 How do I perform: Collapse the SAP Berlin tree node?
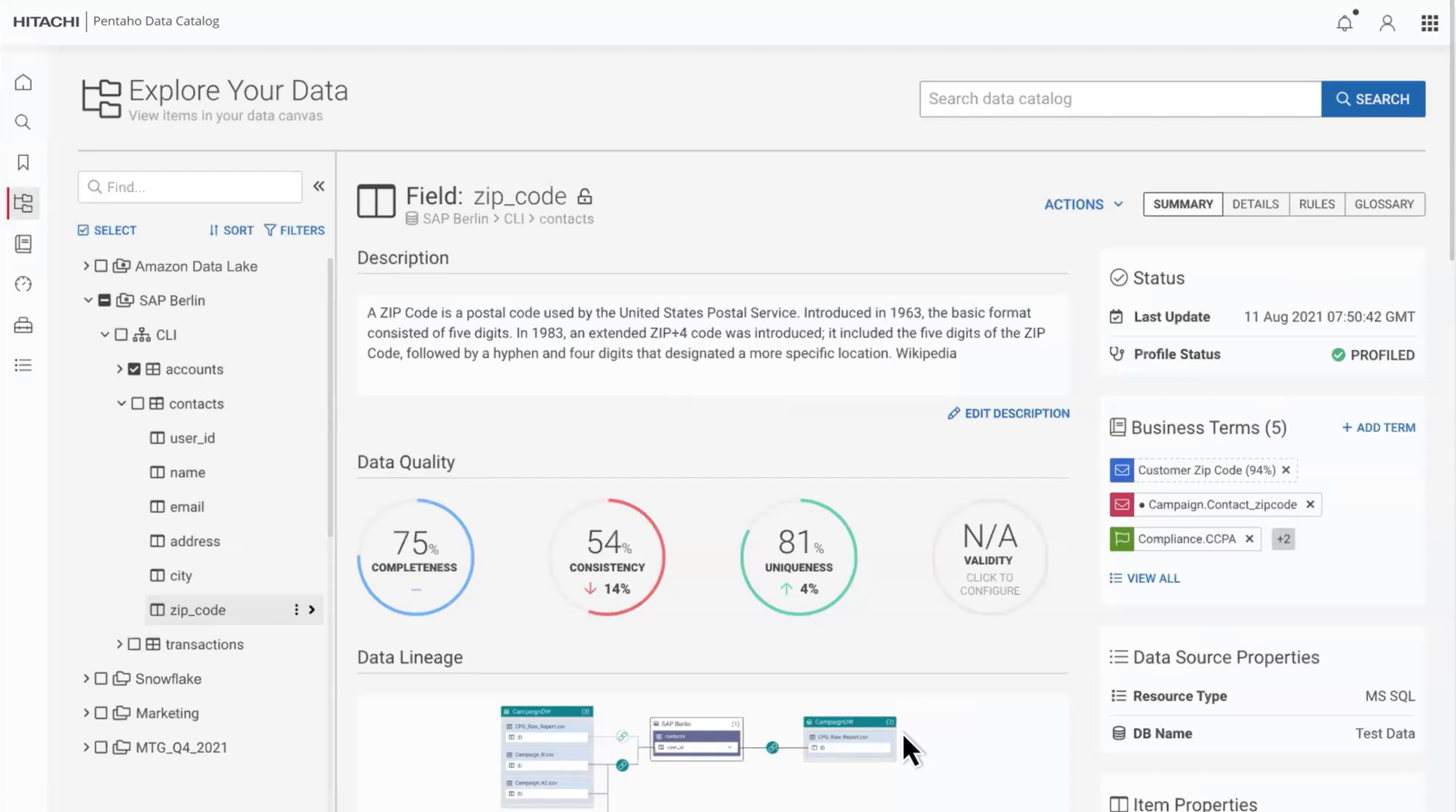click(88, 300)
